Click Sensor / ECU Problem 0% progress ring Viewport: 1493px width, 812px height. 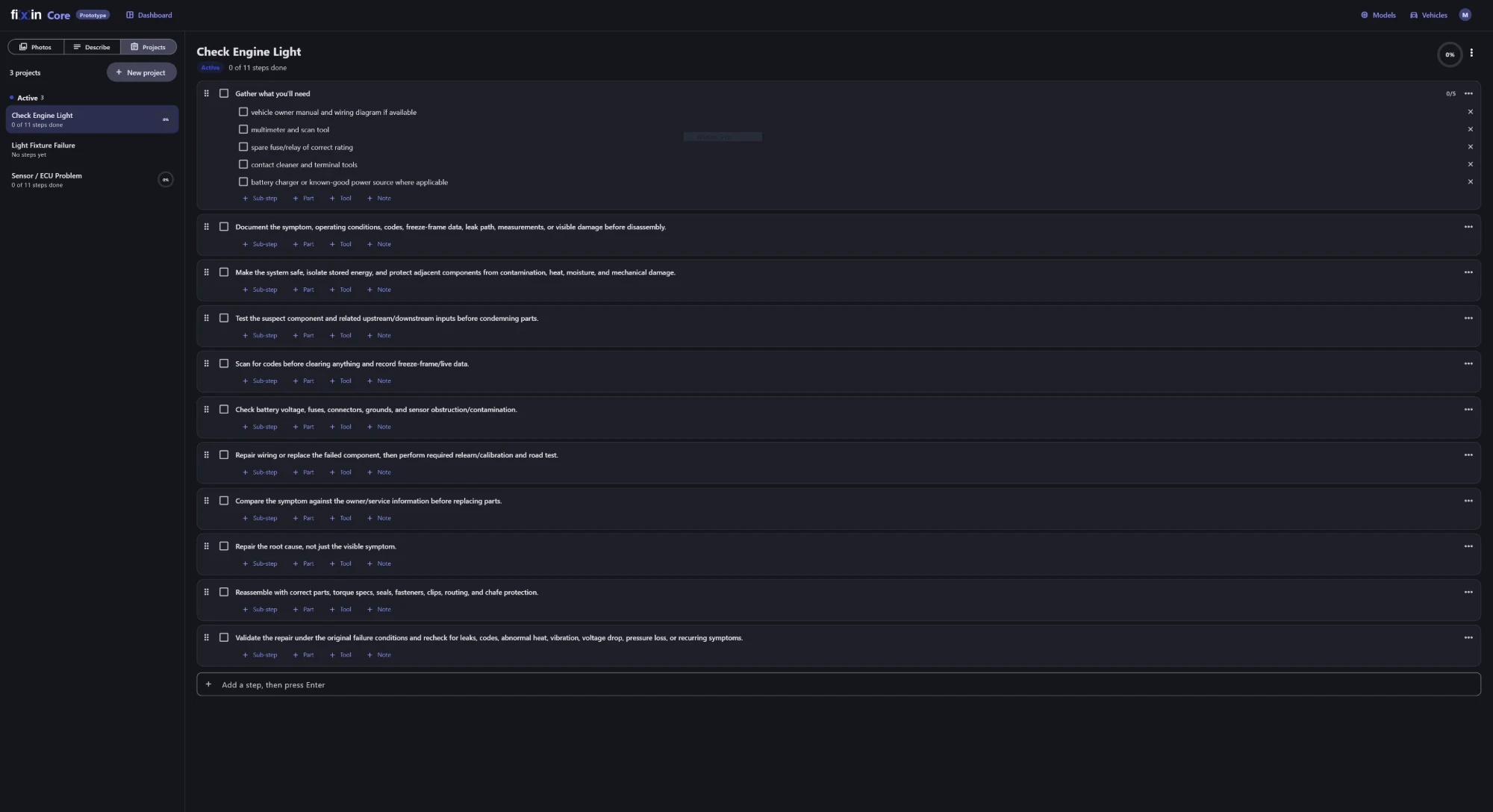pyautogui.click(x=166, y=180)
